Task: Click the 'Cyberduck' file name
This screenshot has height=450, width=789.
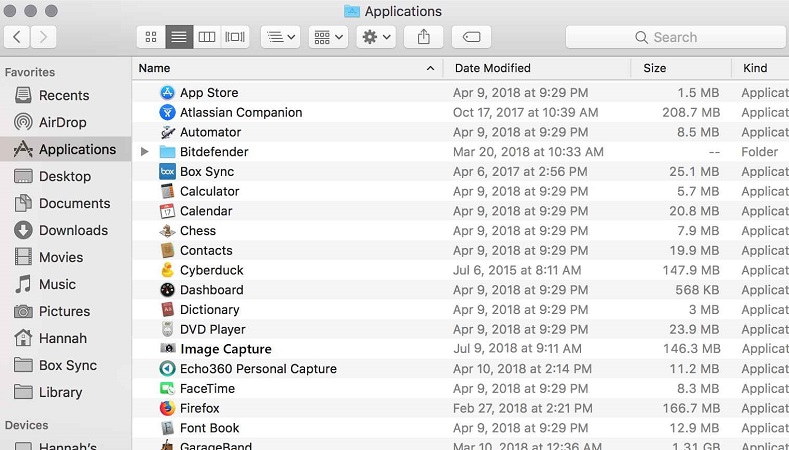Action: click(x=211, y=270)
